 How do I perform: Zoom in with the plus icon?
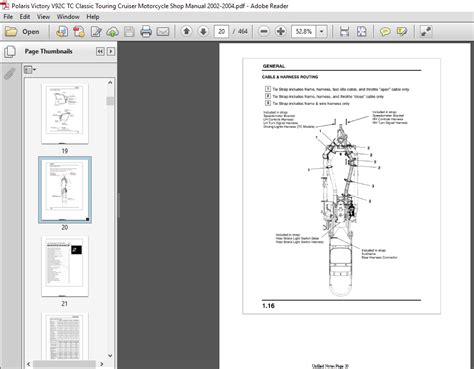[281, 32]
